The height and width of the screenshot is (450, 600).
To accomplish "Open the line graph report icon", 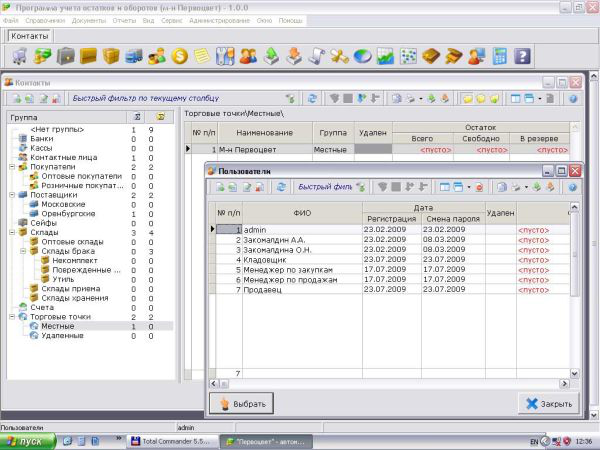I will click(x=385, y=57).
